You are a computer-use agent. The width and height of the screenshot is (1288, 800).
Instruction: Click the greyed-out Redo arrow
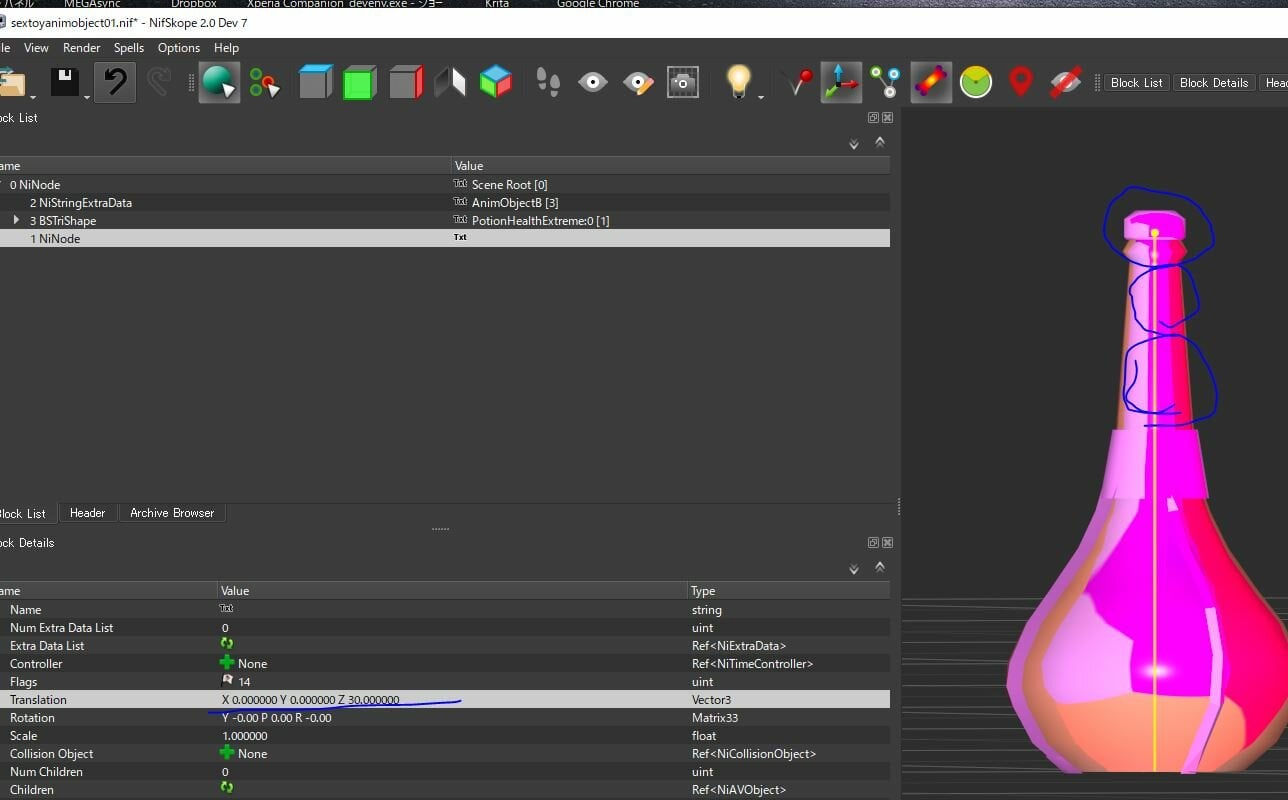pyautogui.click(x=158, y=82)
